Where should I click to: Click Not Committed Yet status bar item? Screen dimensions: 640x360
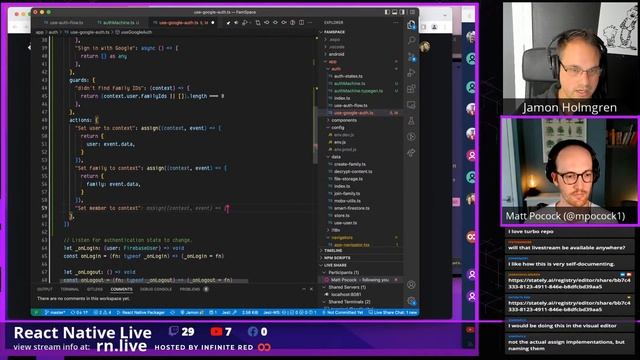pyautogui.click(x=342, y=313)
